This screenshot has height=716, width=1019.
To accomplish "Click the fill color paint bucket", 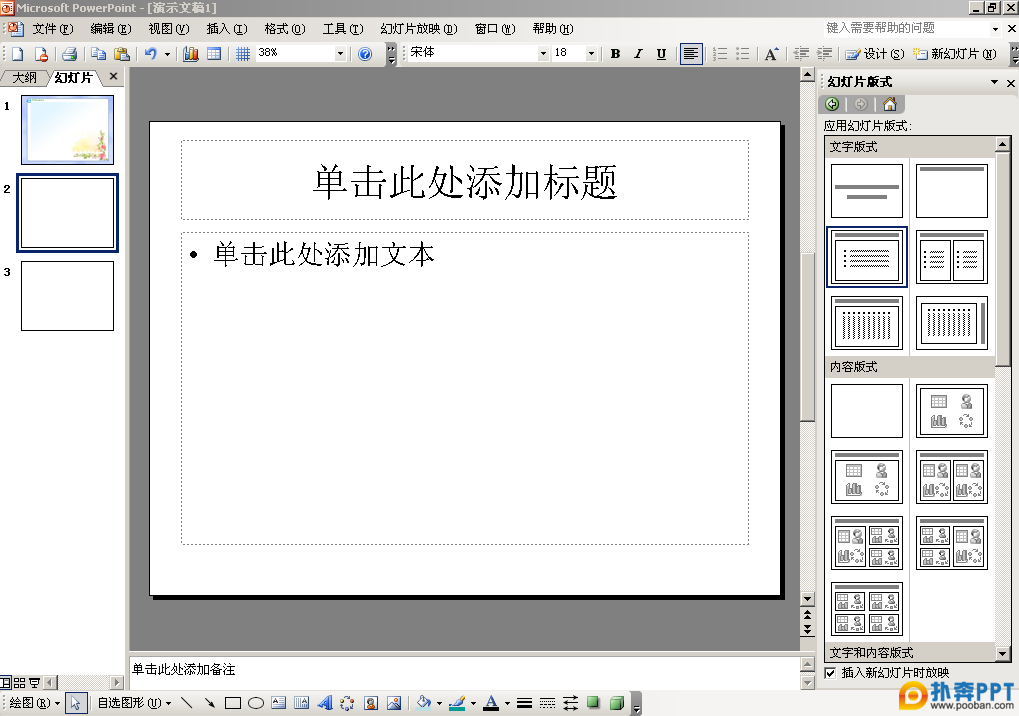I will tap(424, 702).
